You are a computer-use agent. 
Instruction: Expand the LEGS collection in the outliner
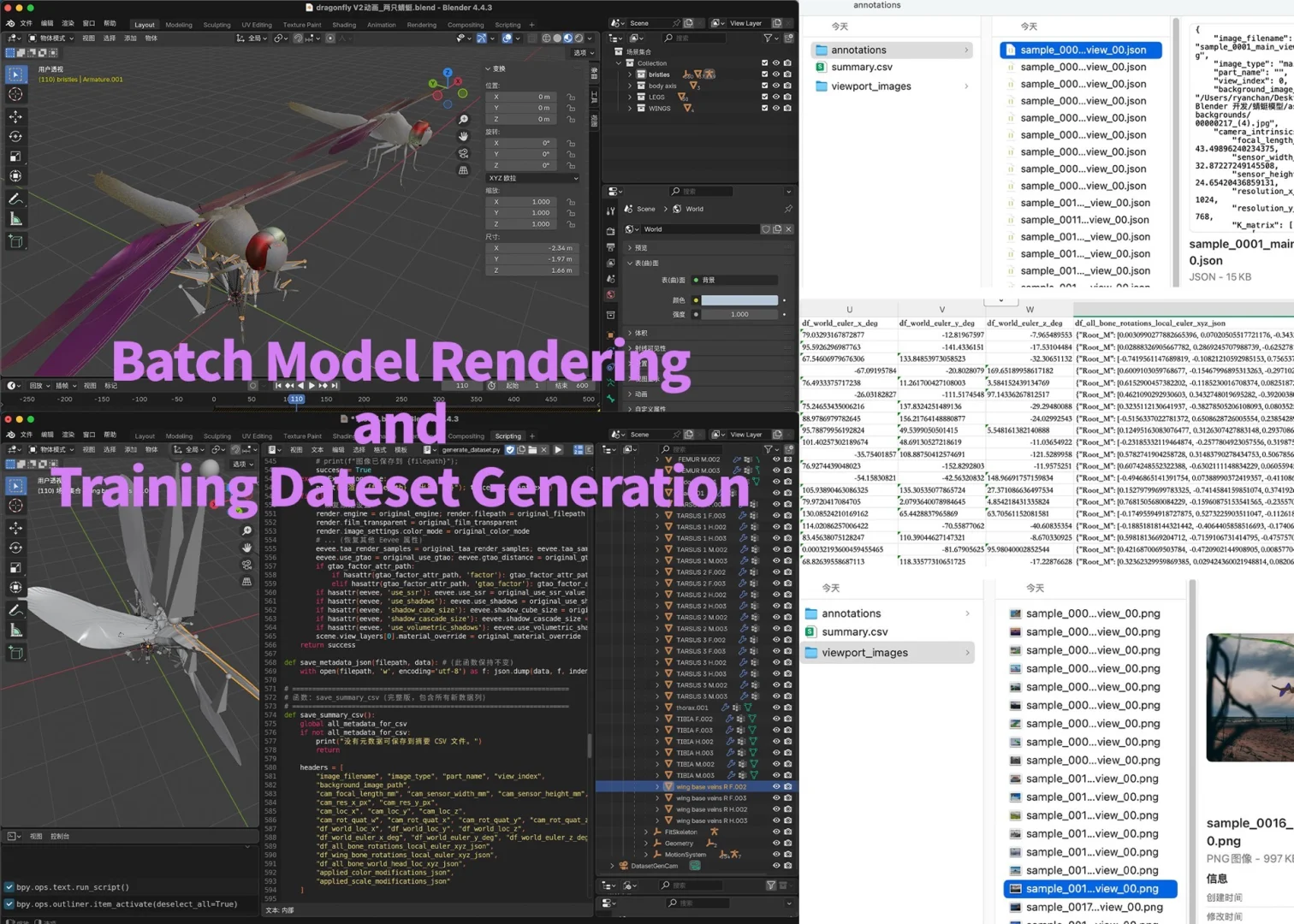coord(630,97)
